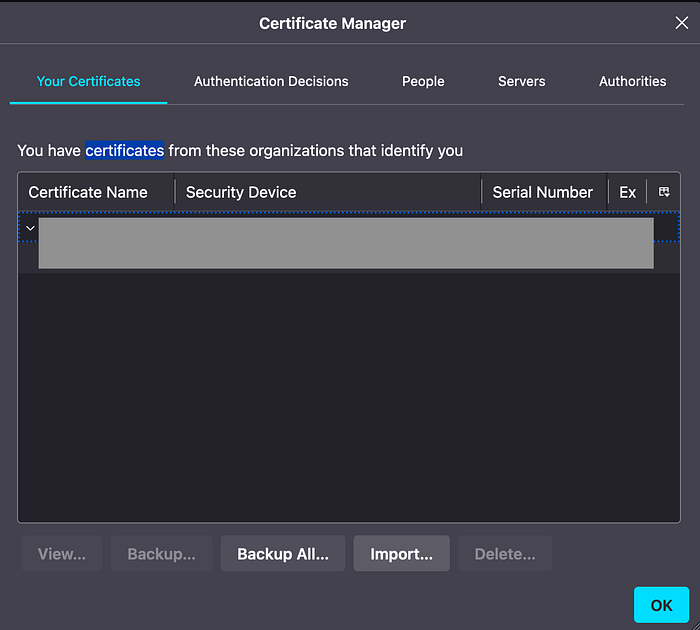Screen dimensions: 700x630
Task: Select the grayed-out certificate row
Action: (x=345, y=244)
